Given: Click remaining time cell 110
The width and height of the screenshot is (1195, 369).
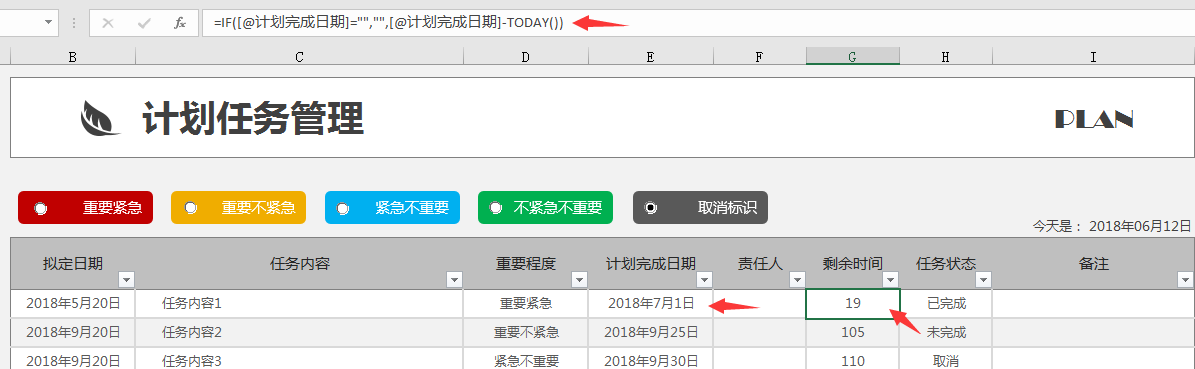Looking at the screenshot, I should [x=853, y=360].
